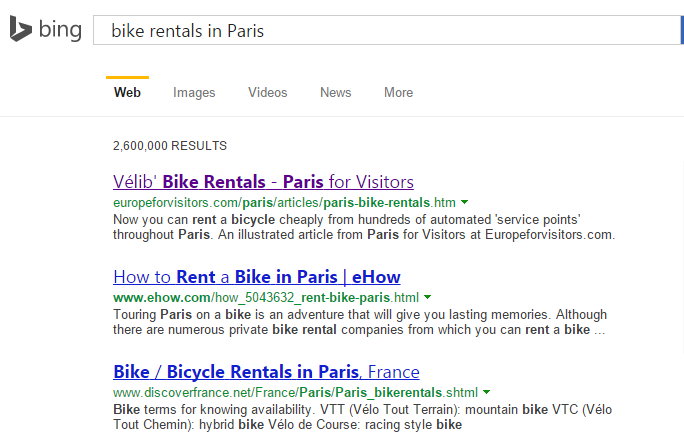Expand the europeforvisitors.com URL dropdown arrow

coord(465,202)
